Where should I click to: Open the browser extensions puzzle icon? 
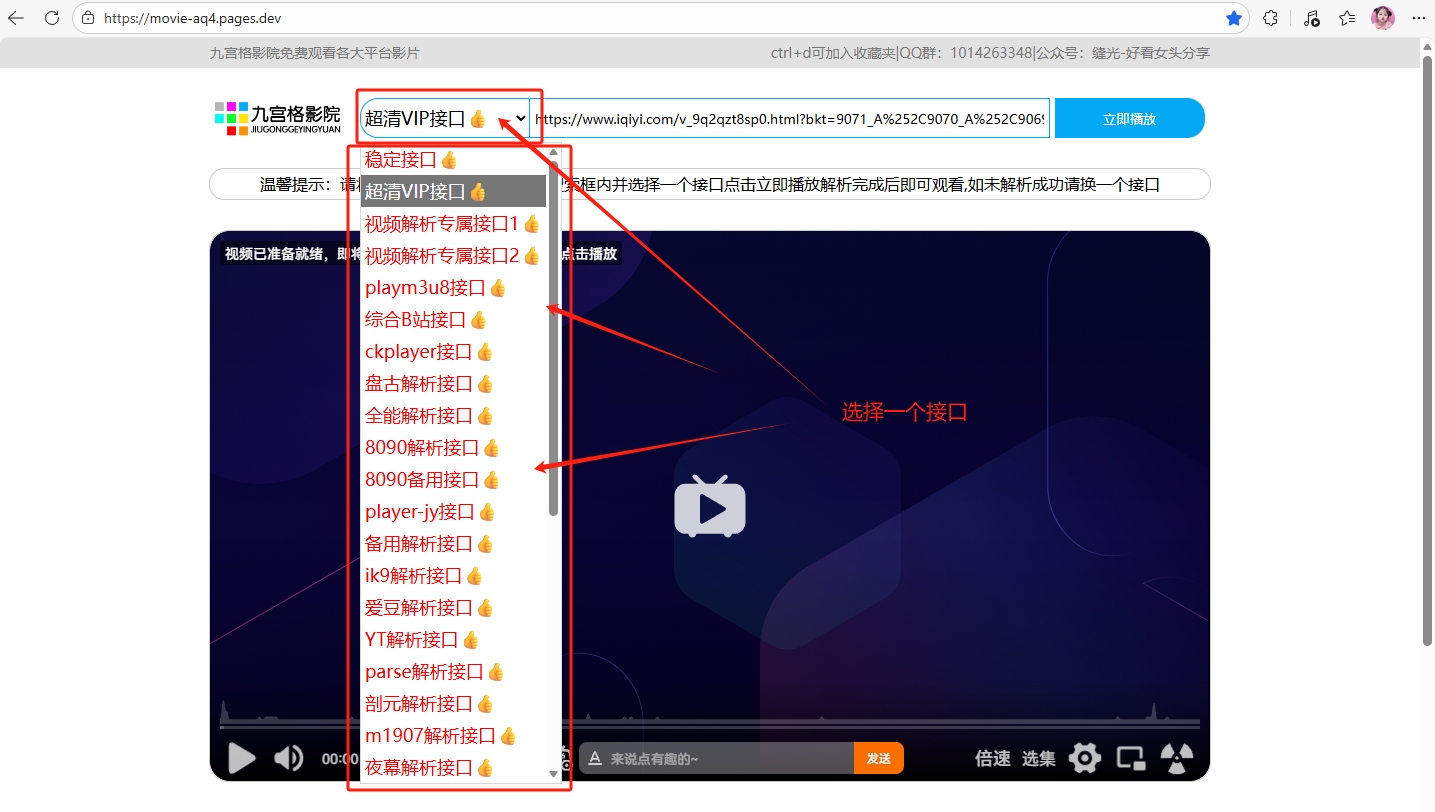tap(1271, 18)
